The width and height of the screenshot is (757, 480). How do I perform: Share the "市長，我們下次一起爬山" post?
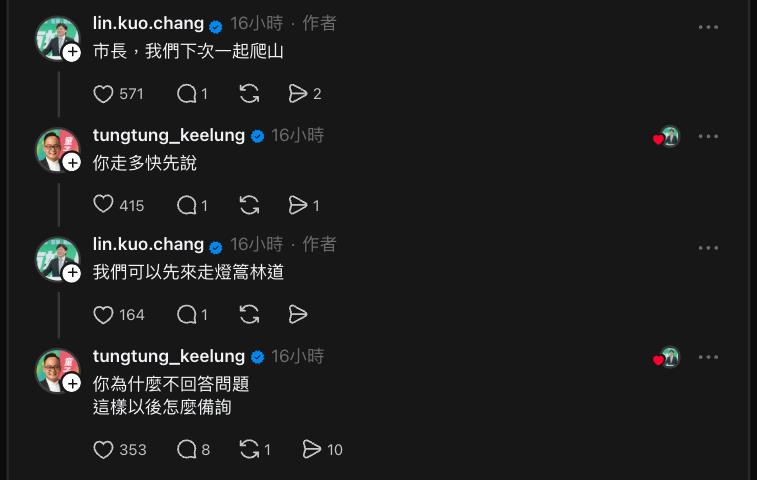tap(297, 94)
